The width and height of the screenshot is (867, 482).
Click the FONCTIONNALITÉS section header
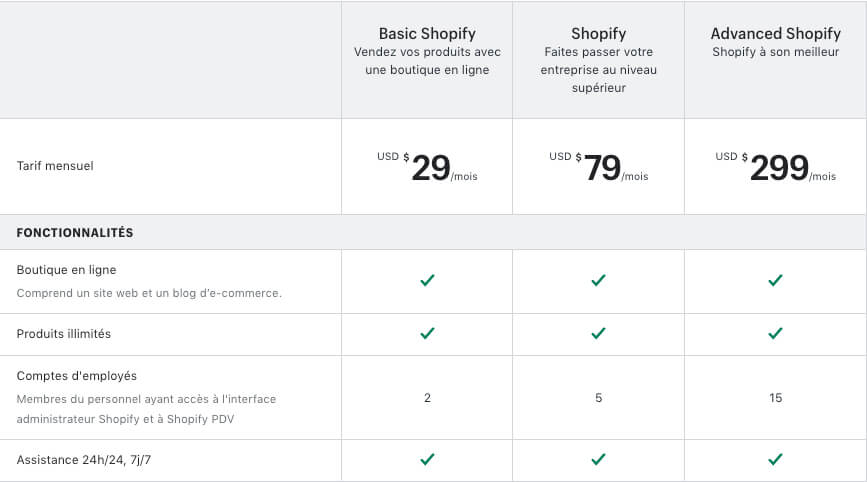pos(75,233)
